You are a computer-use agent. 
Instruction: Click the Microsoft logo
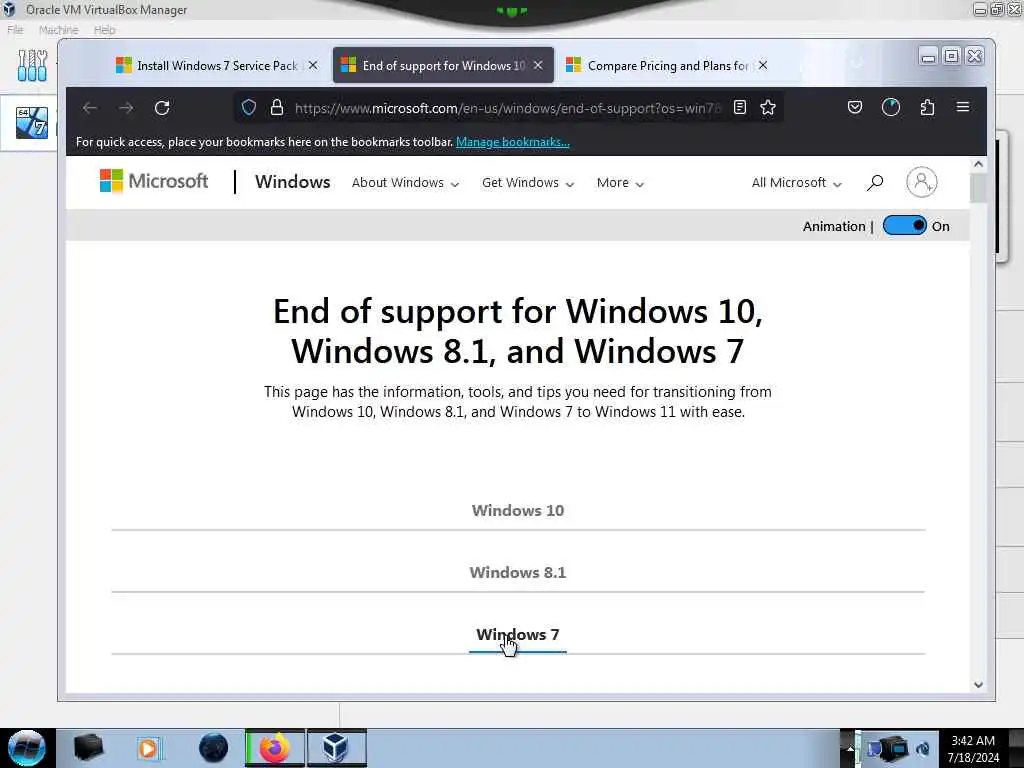[154, 181]
